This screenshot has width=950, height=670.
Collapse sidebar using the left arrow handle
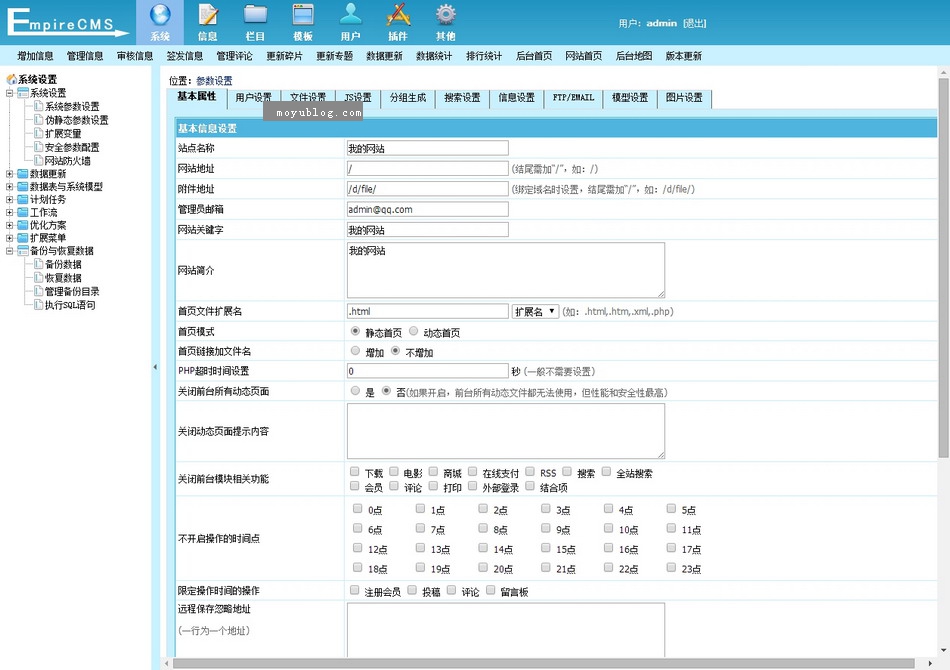pyautogui.click(x=155, y=367)
